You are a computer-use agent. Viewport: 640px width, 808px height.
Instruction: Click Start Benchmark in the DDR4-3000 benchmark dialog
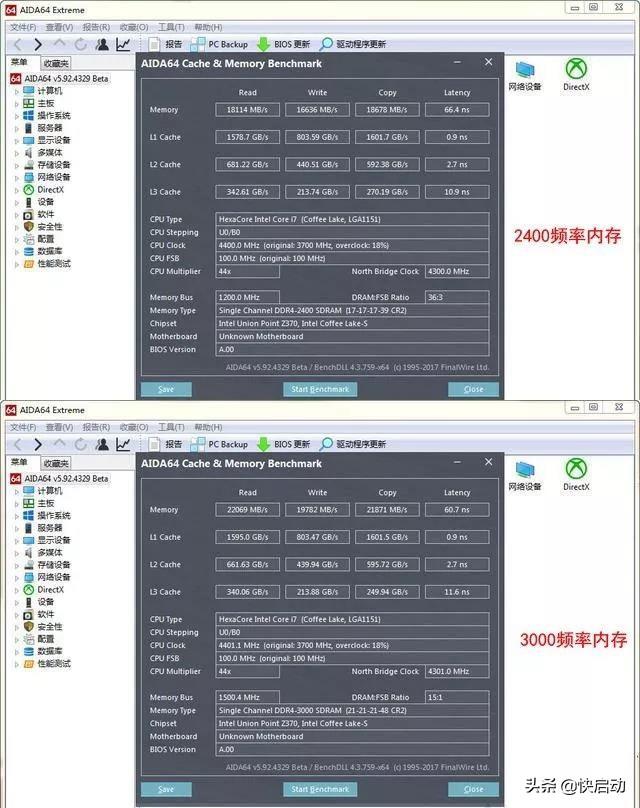pyautogui.click(x=320, y=789)
